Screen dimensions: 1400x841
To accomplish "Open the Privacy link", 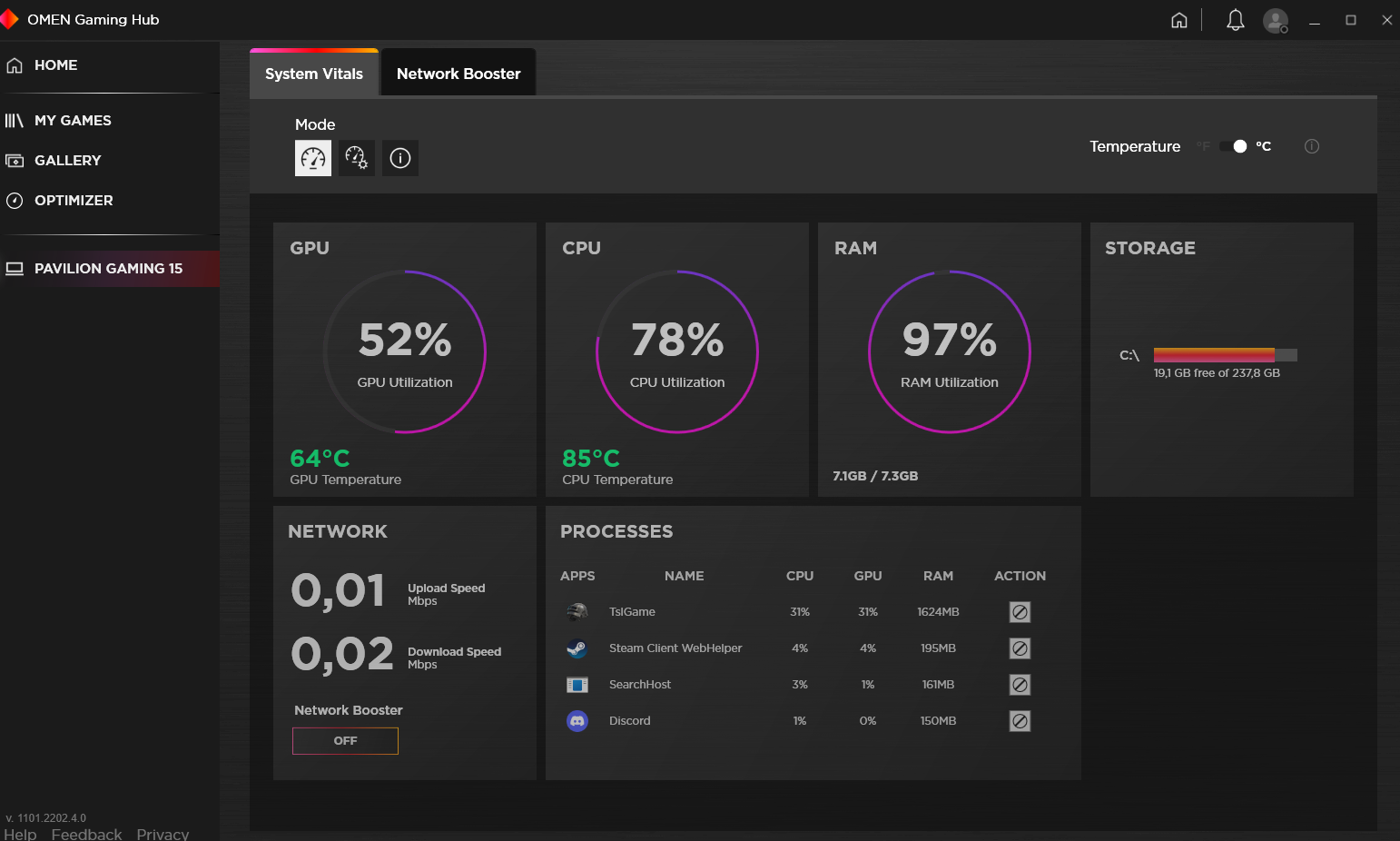I will point(163,834).
